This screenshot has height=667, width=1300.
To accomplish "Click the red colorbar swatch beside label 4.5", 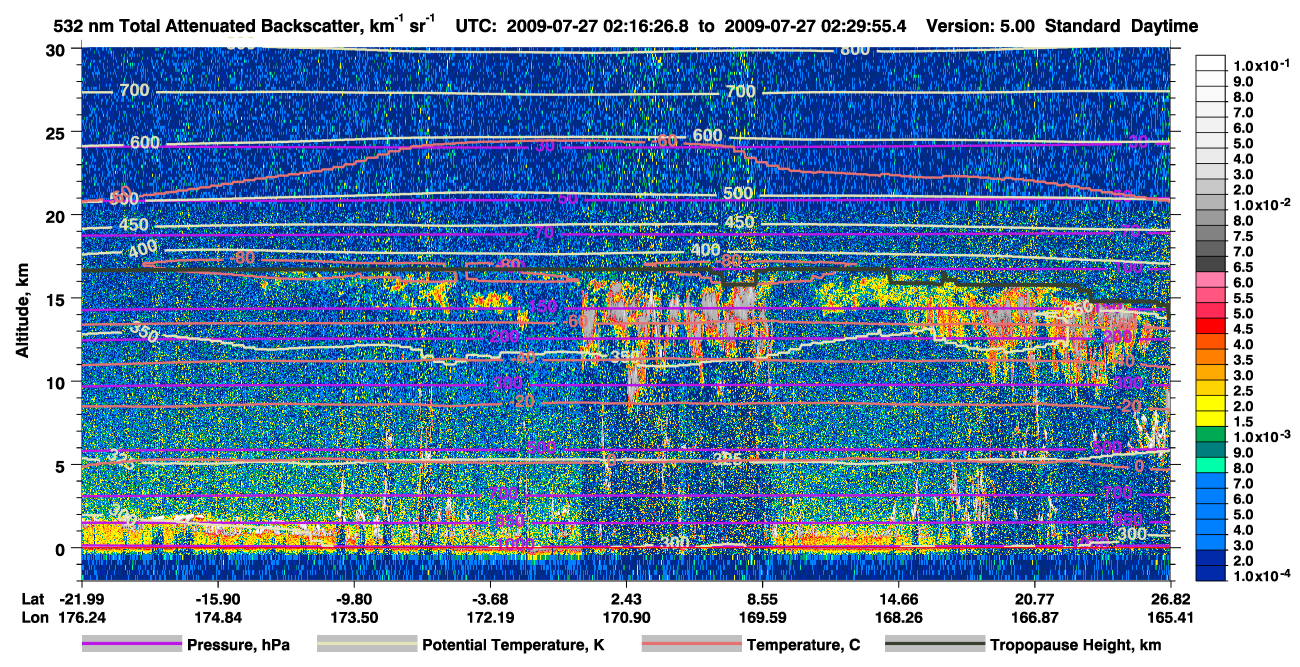I will pos(1210,325).
